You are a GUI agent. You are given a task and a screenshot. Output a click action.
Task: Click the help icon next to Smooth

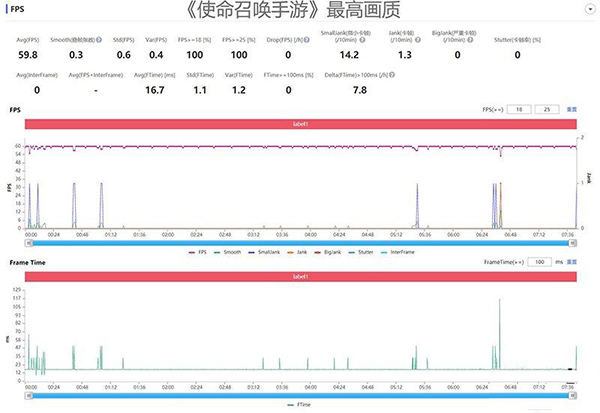click(x=101, y=40)
